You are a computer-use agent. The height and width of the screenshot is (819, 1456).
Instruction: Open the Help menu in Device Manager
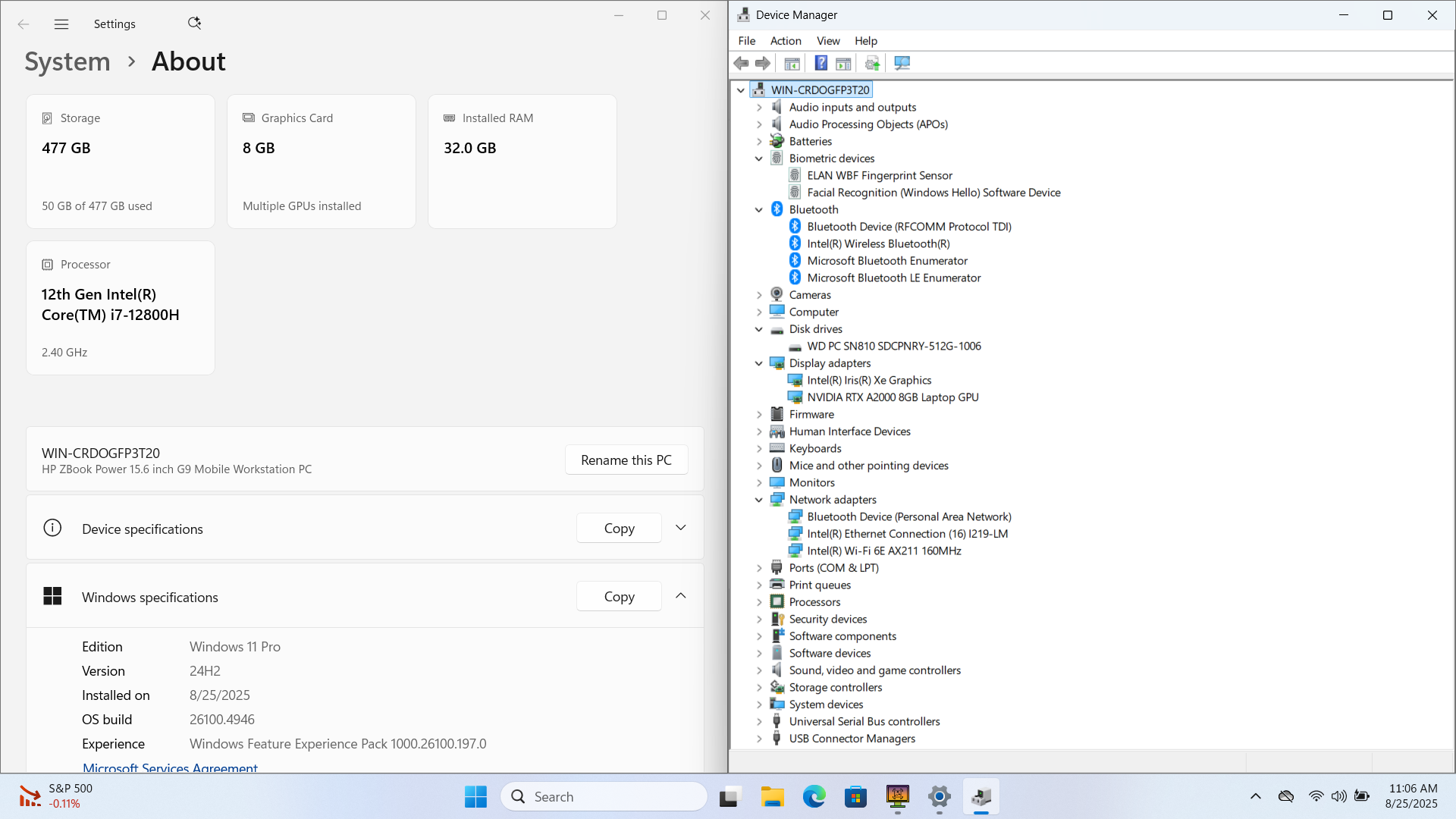pyautogui.click(x=866, y=41)
